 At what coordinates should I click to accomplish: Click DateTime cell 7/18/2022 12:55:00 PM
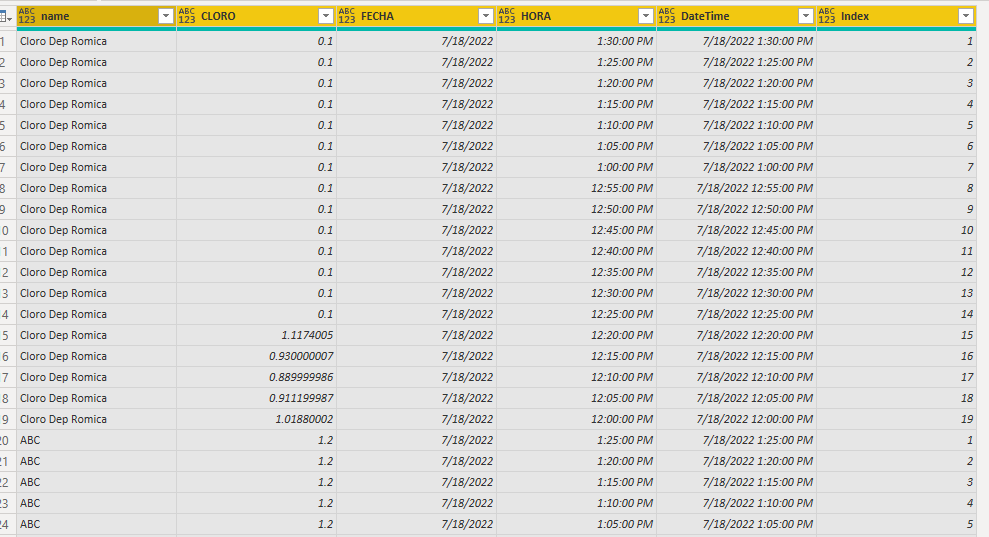click(x=737, y=188)
